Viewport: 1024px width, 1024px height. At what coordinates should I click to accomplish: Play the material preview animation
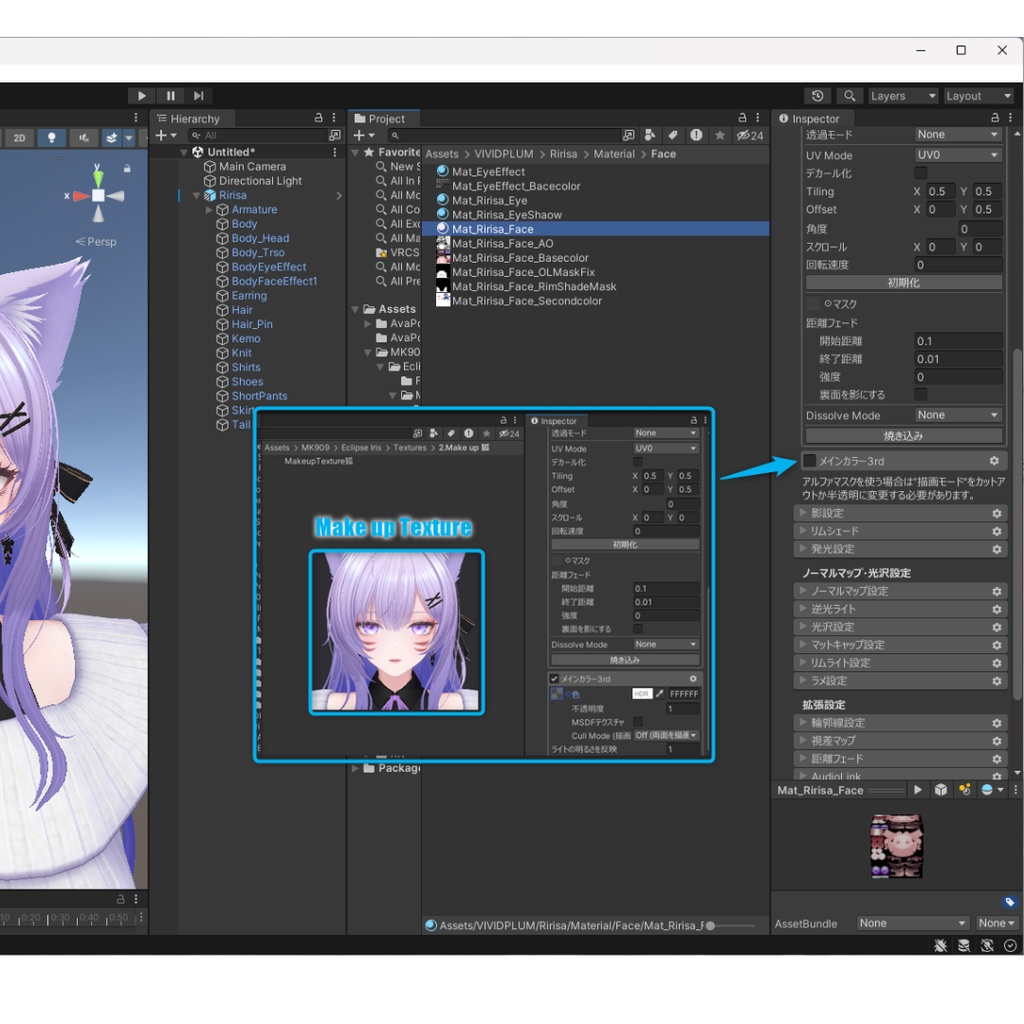[917, 790]
